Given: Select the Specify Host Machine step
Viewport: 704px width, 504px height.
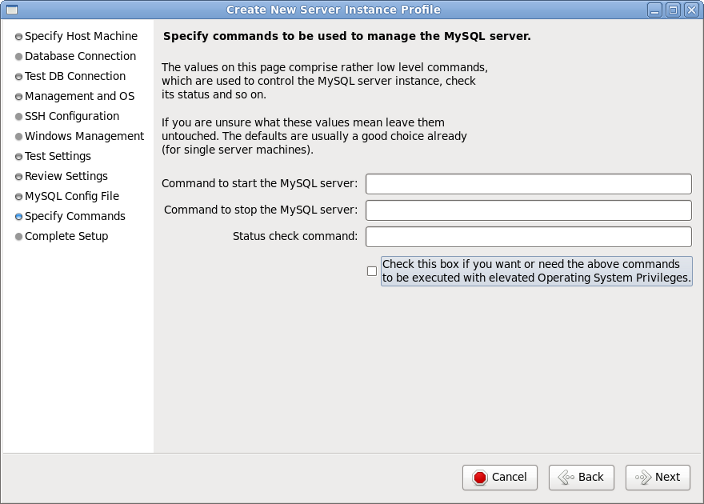Looking at the screenshot, I should [x=81, y=36].
